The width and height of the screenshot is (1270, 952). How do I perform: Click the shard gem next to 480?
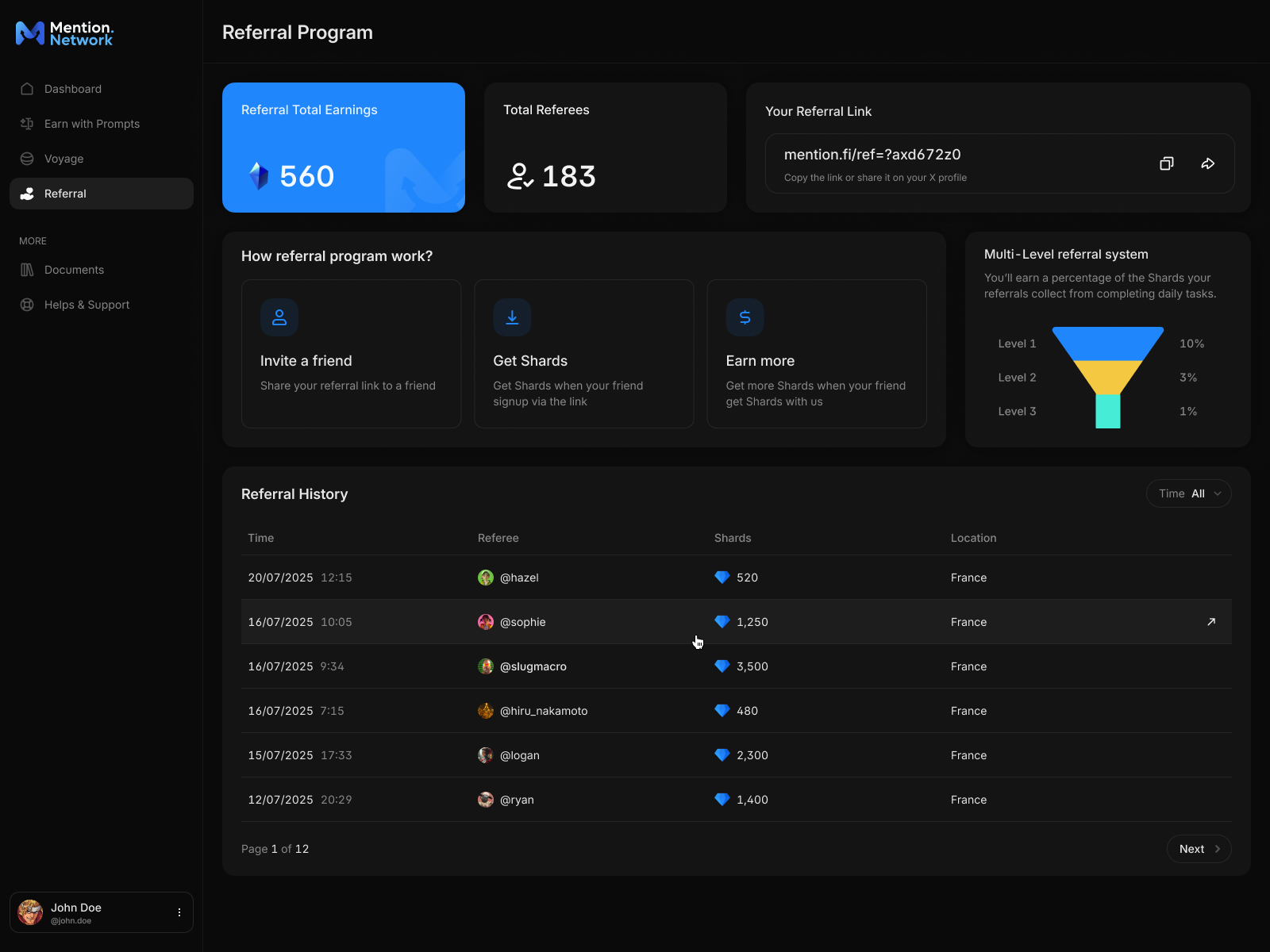(722, 711)
